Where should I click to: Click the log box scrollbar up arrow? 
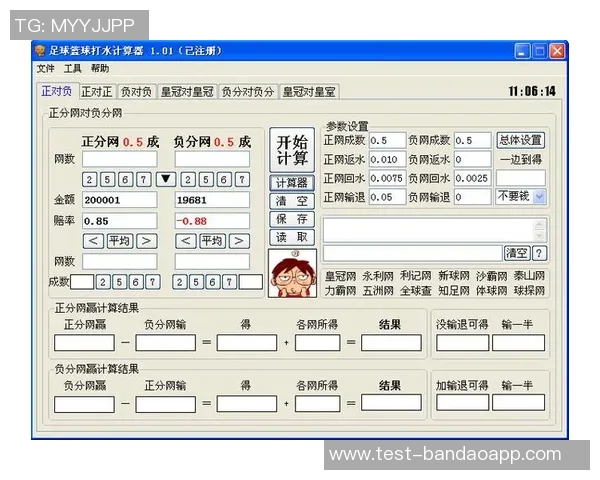[x=539, y=224]
